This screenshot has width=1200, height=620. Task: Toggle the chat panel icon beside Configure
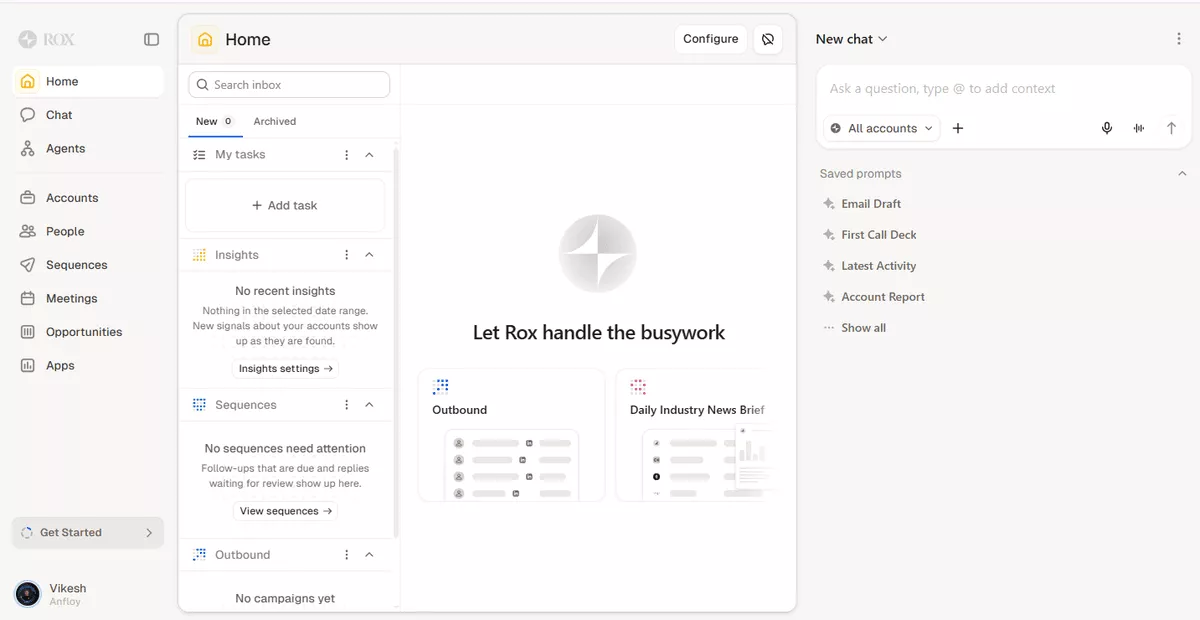pos(768,39)
